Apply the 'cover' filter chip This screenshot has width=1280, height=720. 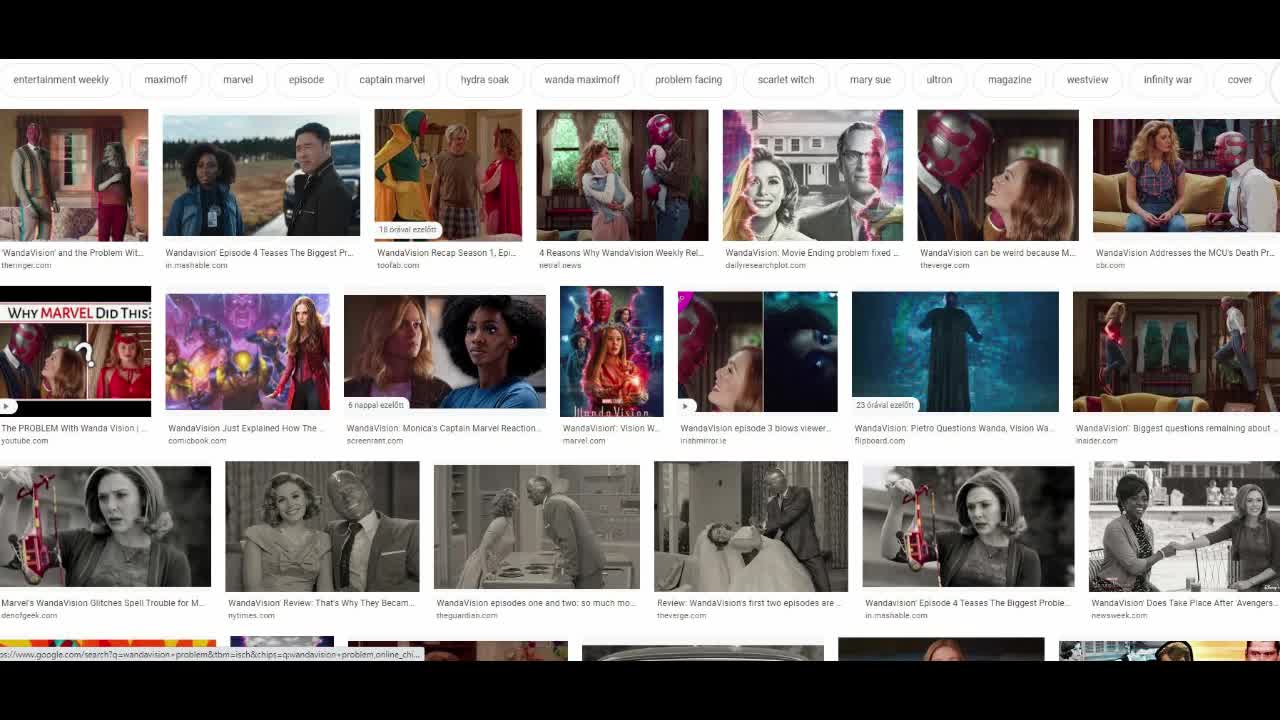click(1240, 80)
